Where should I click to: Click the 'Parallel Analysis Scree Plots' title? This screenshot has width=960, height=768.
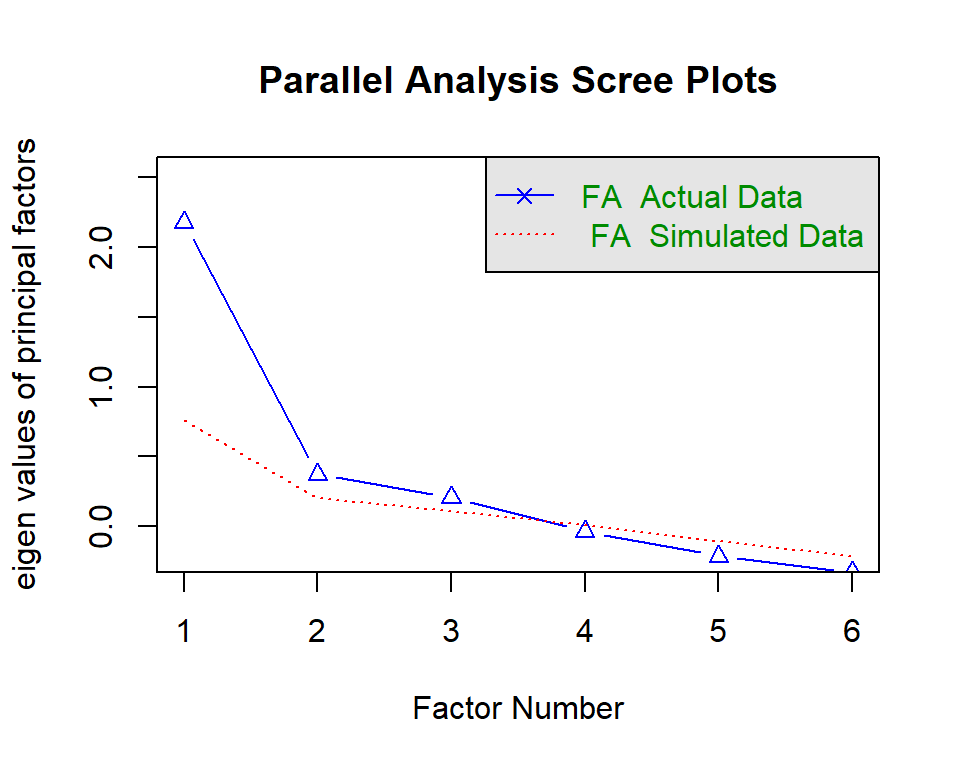pos(518,81)
